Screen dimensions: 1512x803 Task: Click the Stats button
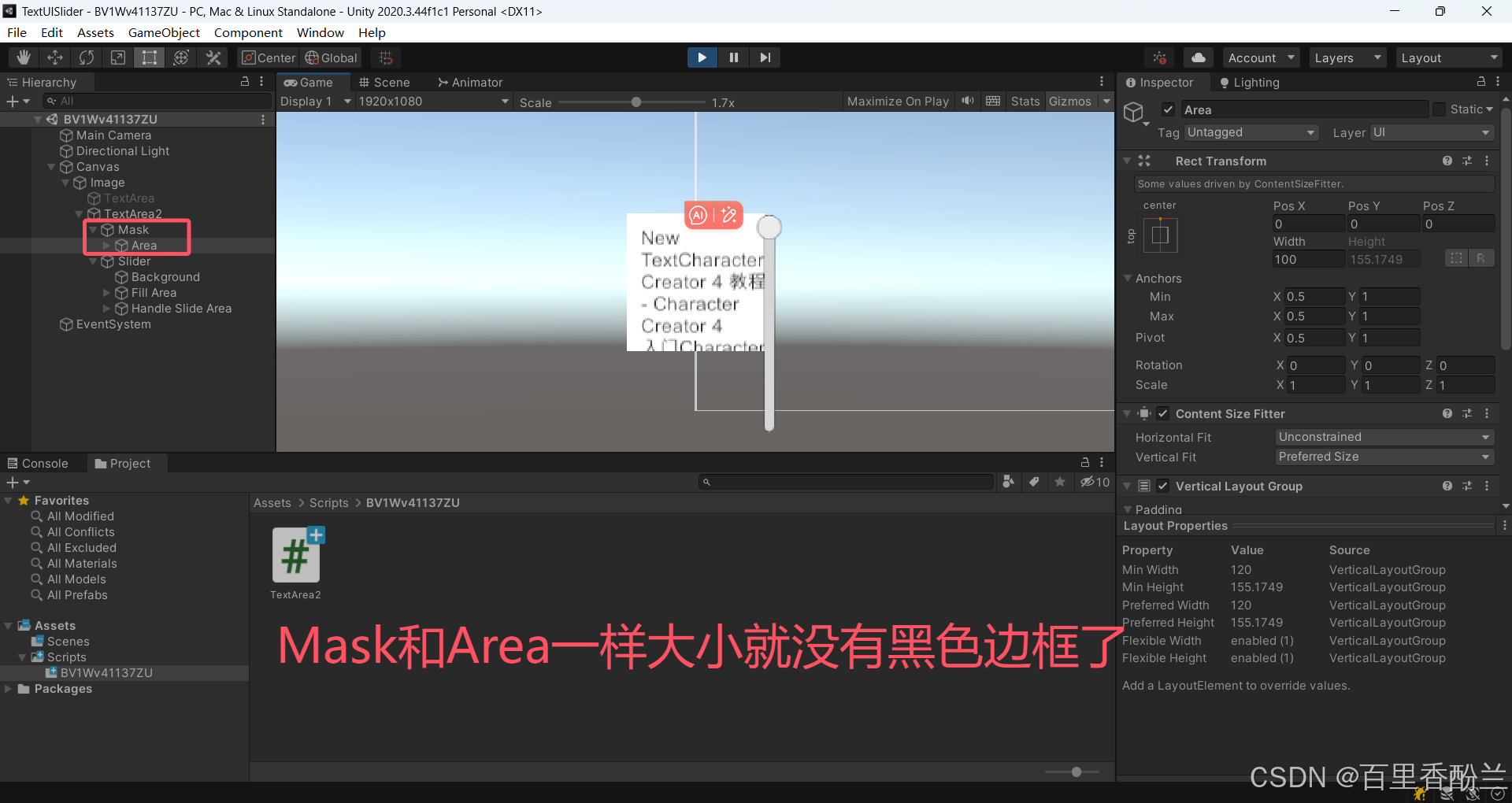1025,101
